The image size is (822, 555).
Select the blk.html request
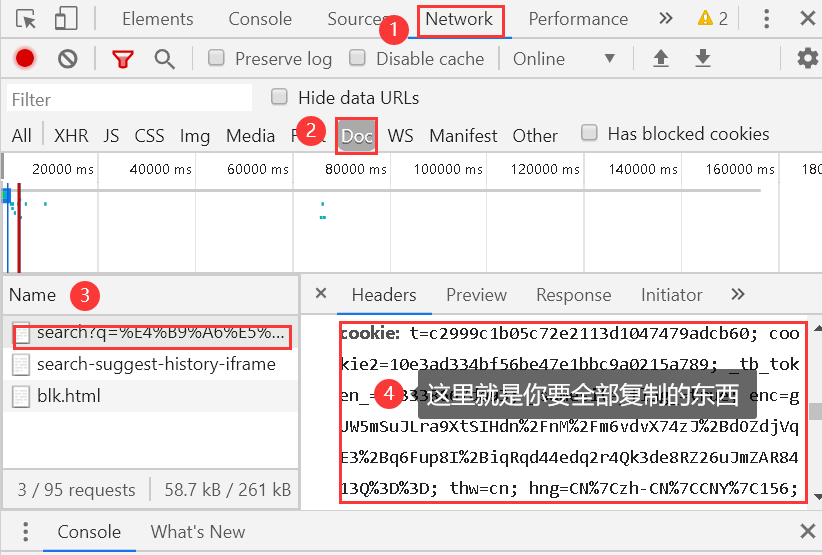coord(150,396)
